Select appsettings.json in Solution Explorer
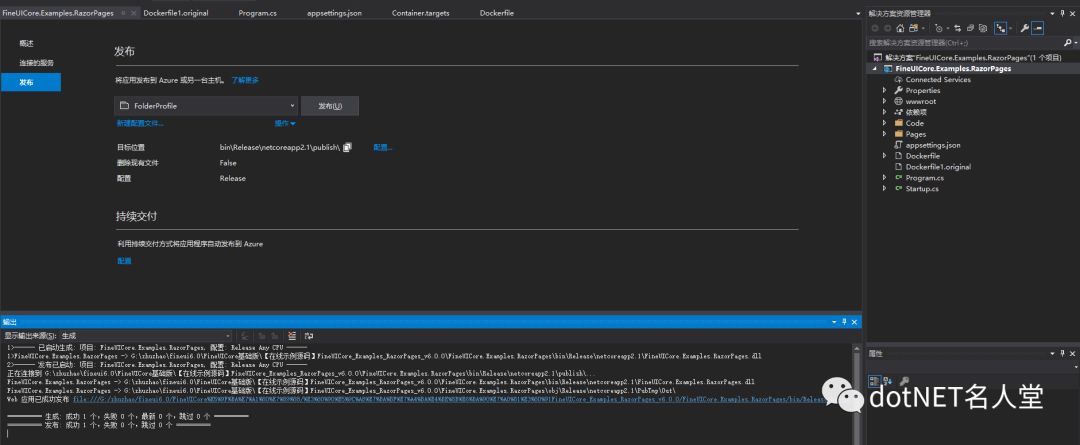Viewport: 1080px width, 445px height. 933,145
